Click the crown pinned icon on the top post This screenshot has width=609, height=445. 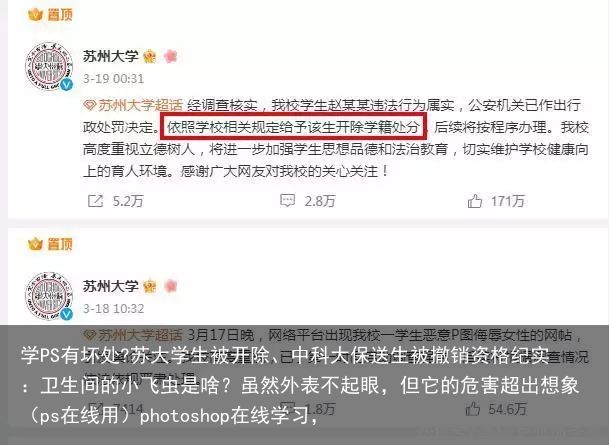(35, 15)
